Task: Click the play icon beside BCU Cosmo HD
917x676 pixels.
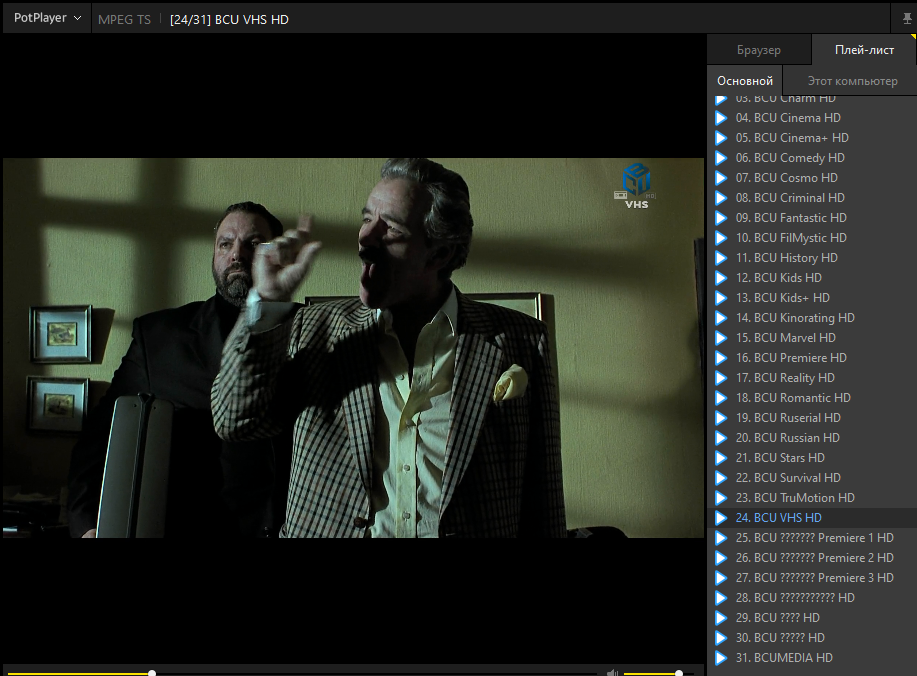Action: tap(721, 178)
